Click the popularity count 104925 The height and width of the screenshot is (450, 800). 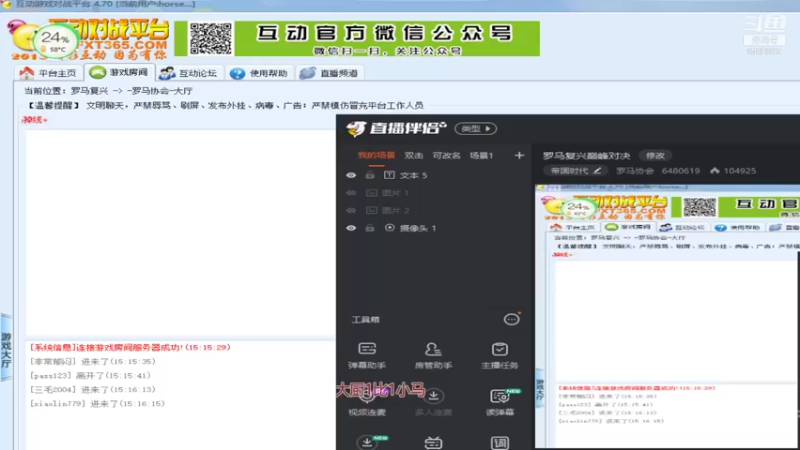[739, 171]
